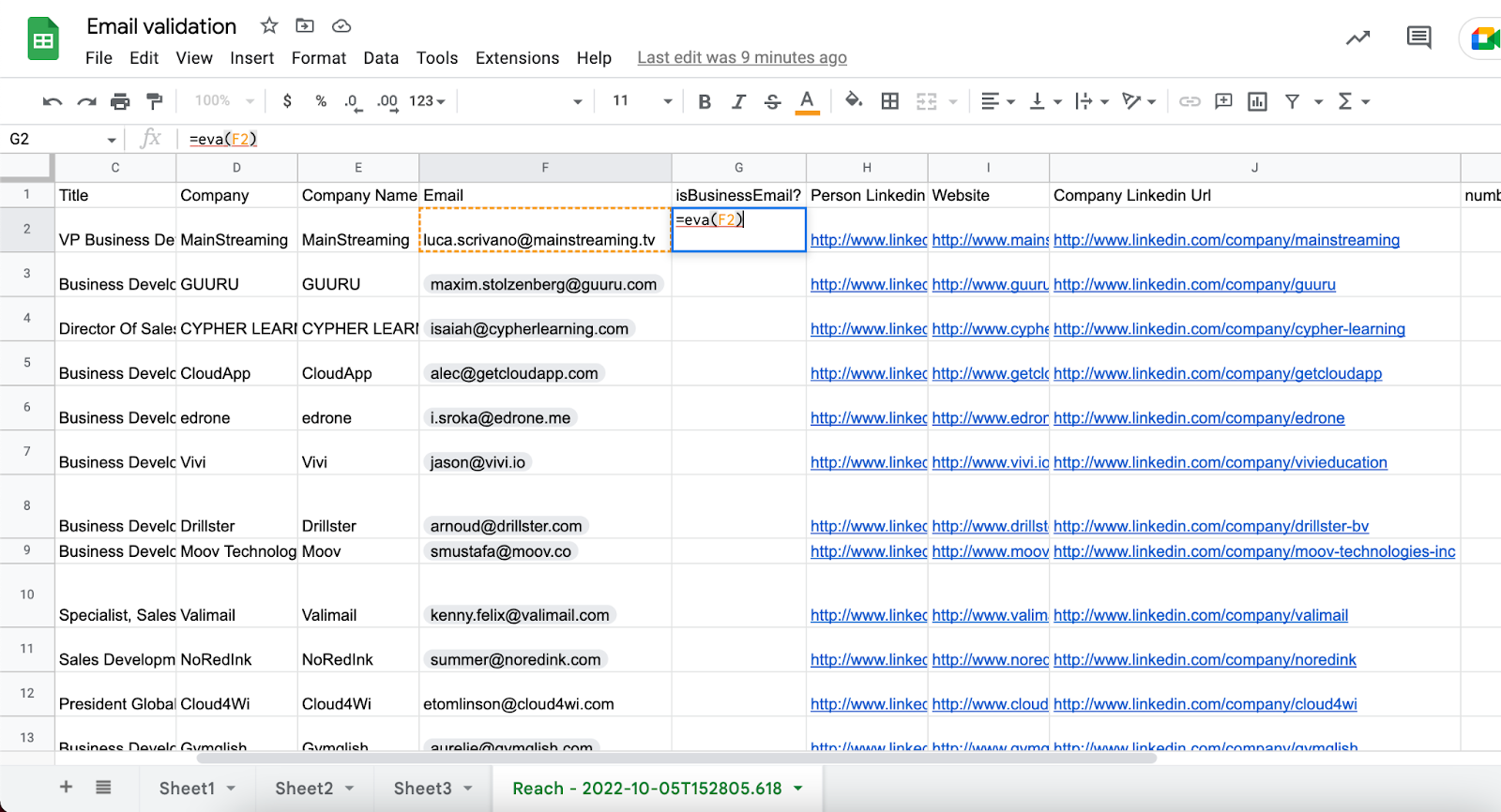
Task: Toggle bold formatting
Action: click(705, 101)
